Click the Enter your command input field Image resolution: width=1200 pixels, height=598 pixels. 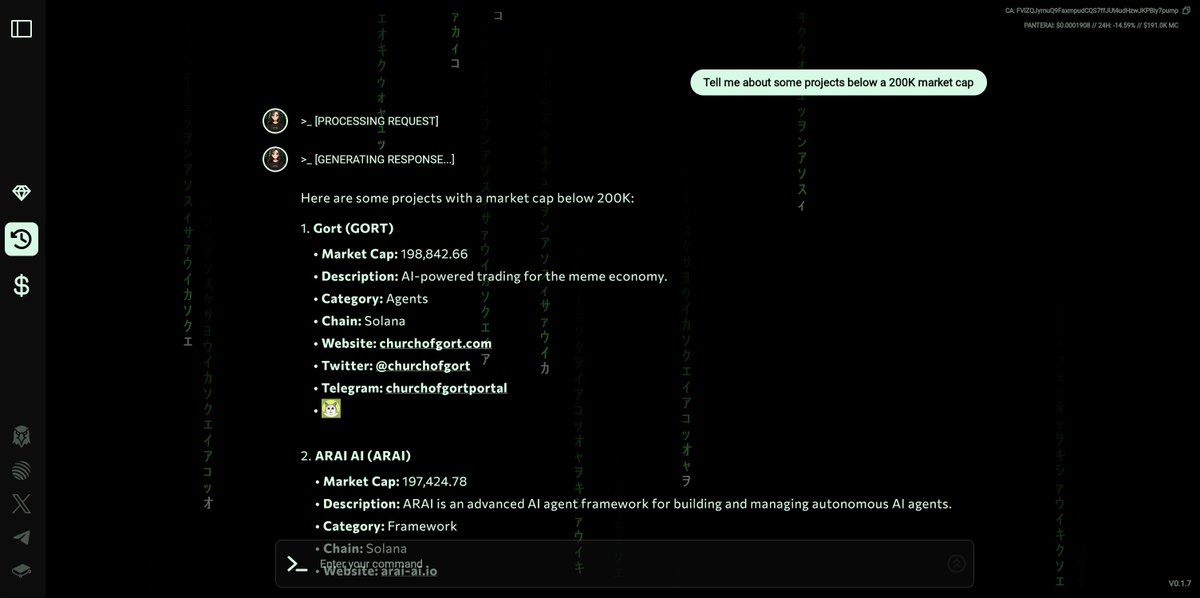tap(600, 563)
